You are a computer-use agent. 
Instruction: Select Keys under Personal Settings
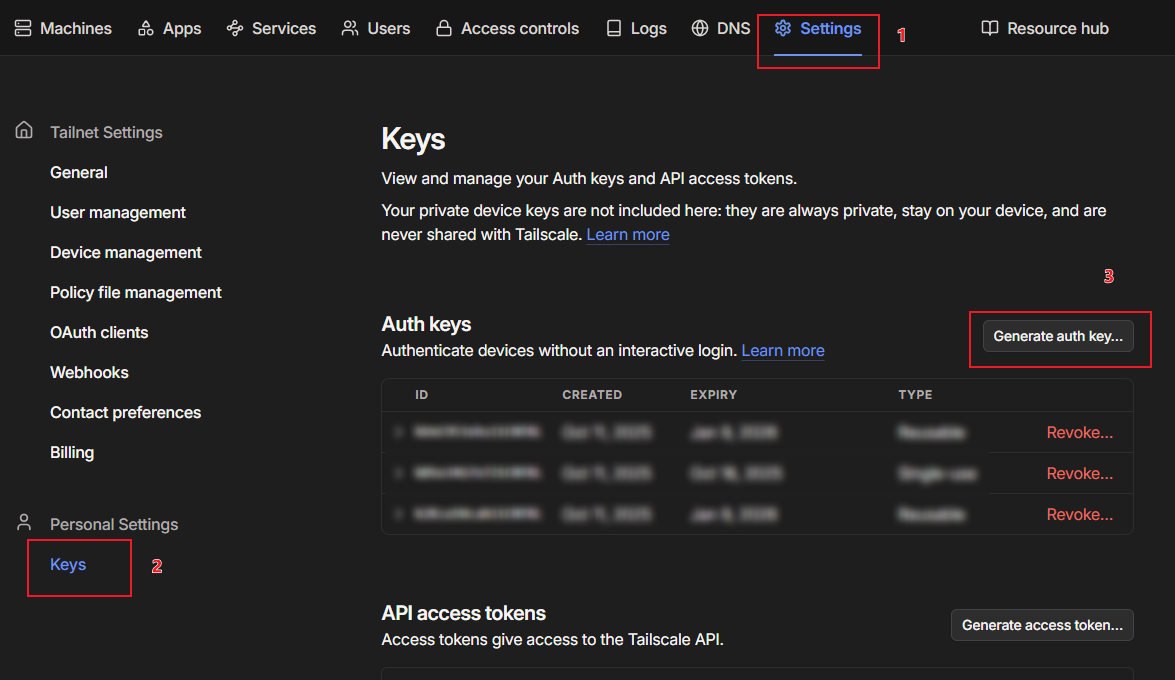pyautogui.click(x=68, y=564)
